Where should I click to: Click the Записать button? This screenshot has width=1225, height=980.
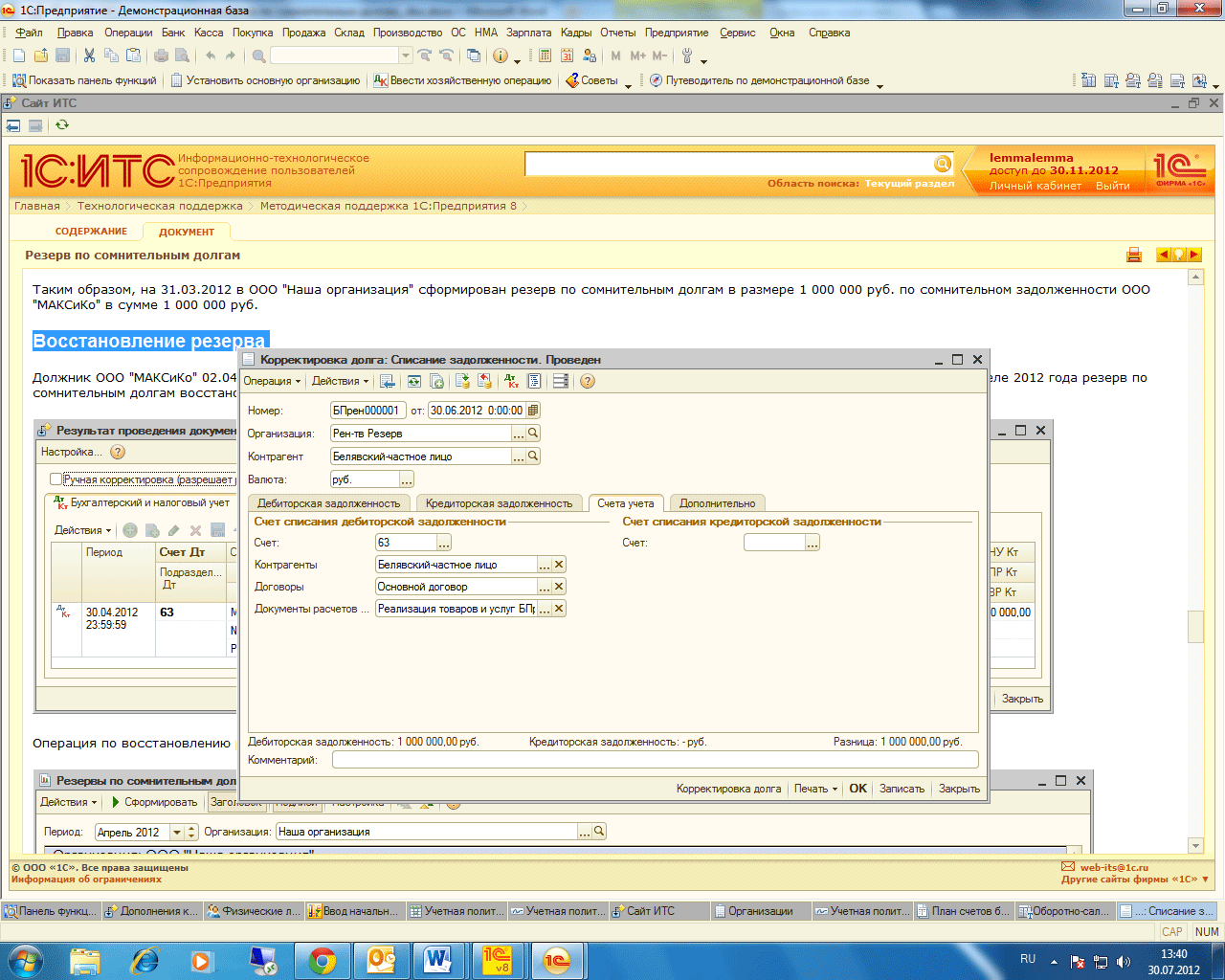pyautogui.click(x=902, y=789)
